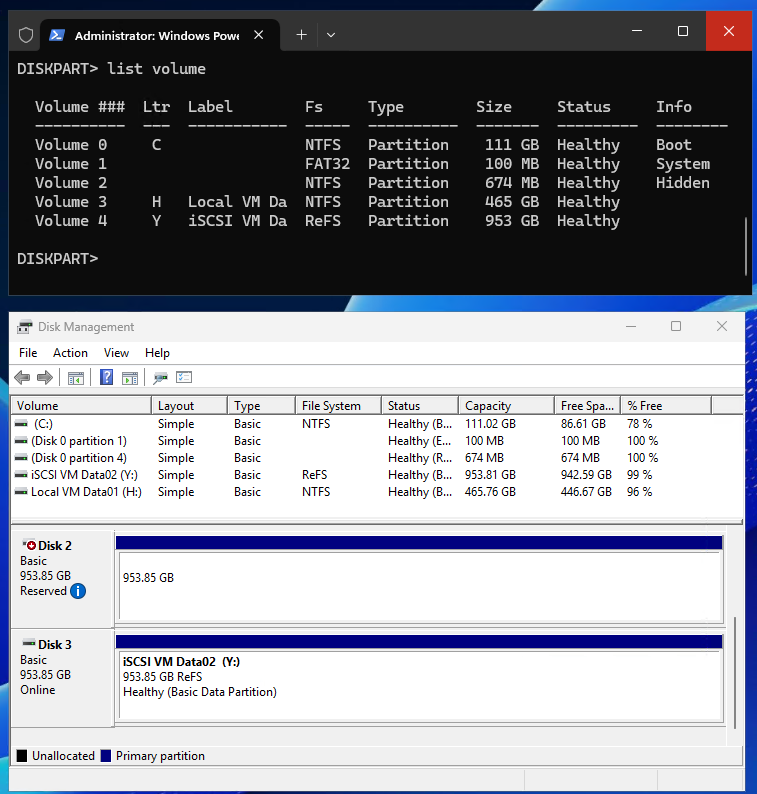Click the ReFS file system cell
The width and height of the screenshot is (757, 794).
coord(314,475)
